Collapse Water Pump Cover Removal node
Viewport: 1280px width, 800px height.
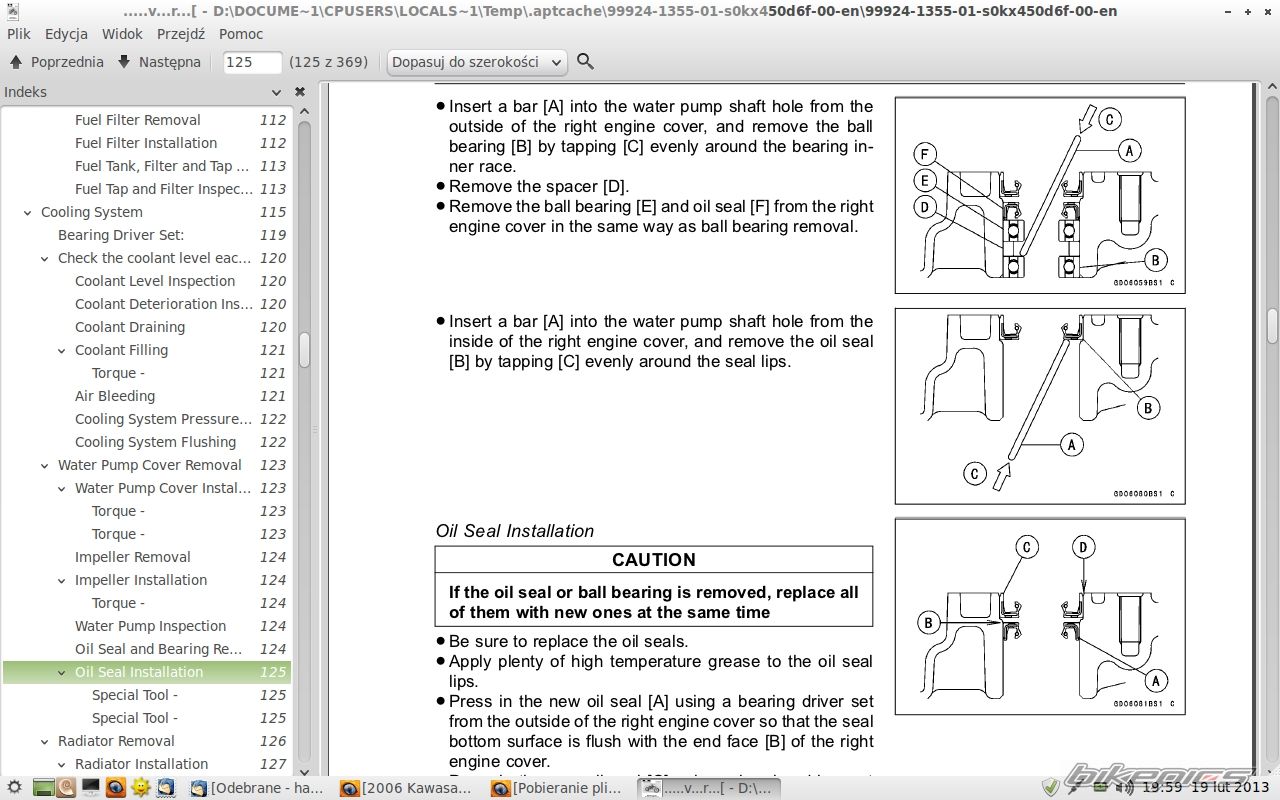[x=44, y=466]
